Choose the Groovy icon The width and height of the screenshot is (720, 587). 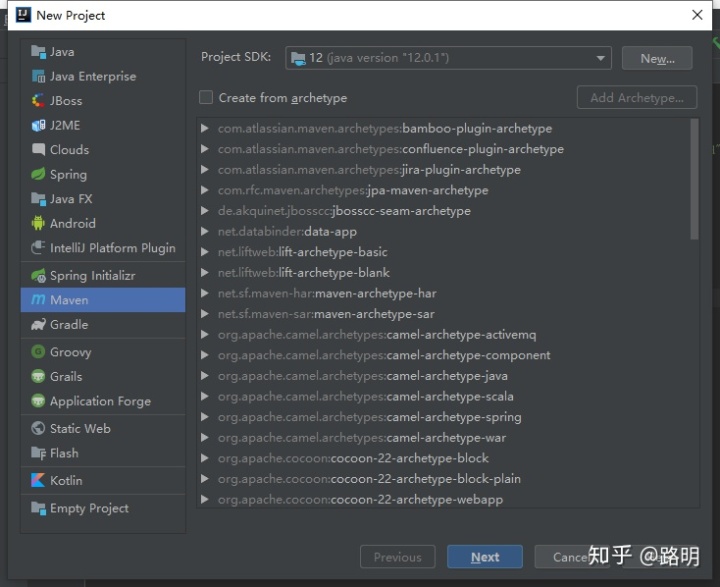38,352
